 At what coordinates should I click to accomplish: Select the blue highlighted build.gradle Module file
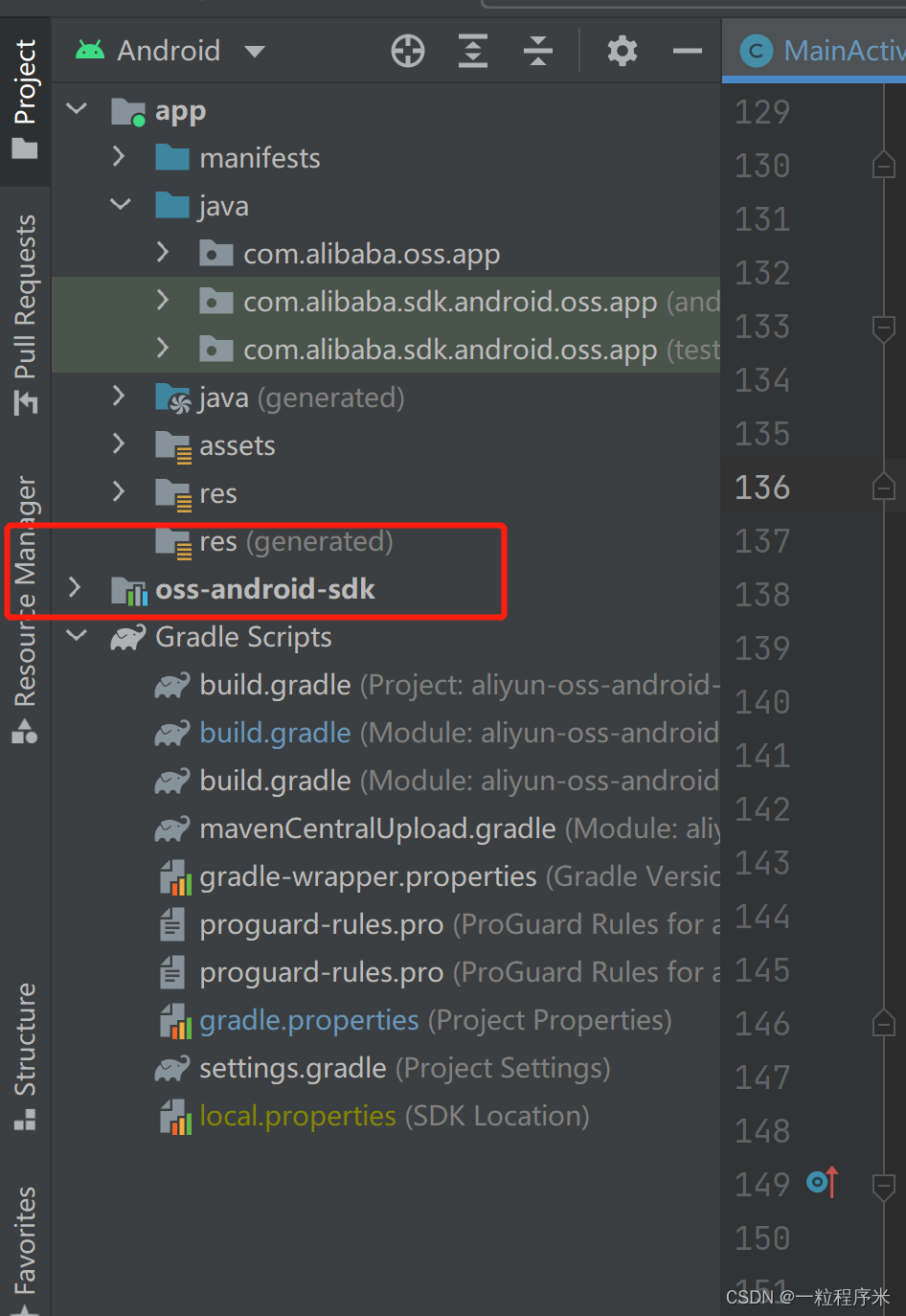(386, 733)
